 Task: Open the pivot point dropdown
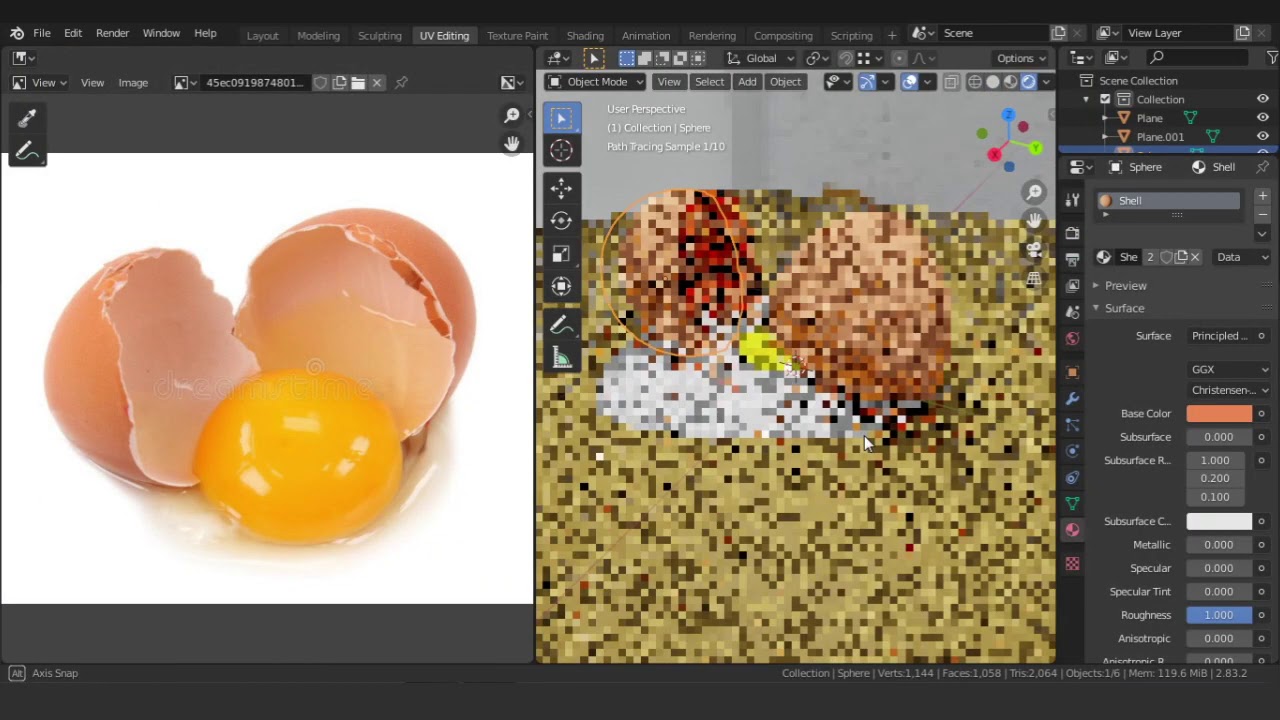pos(818,58)
